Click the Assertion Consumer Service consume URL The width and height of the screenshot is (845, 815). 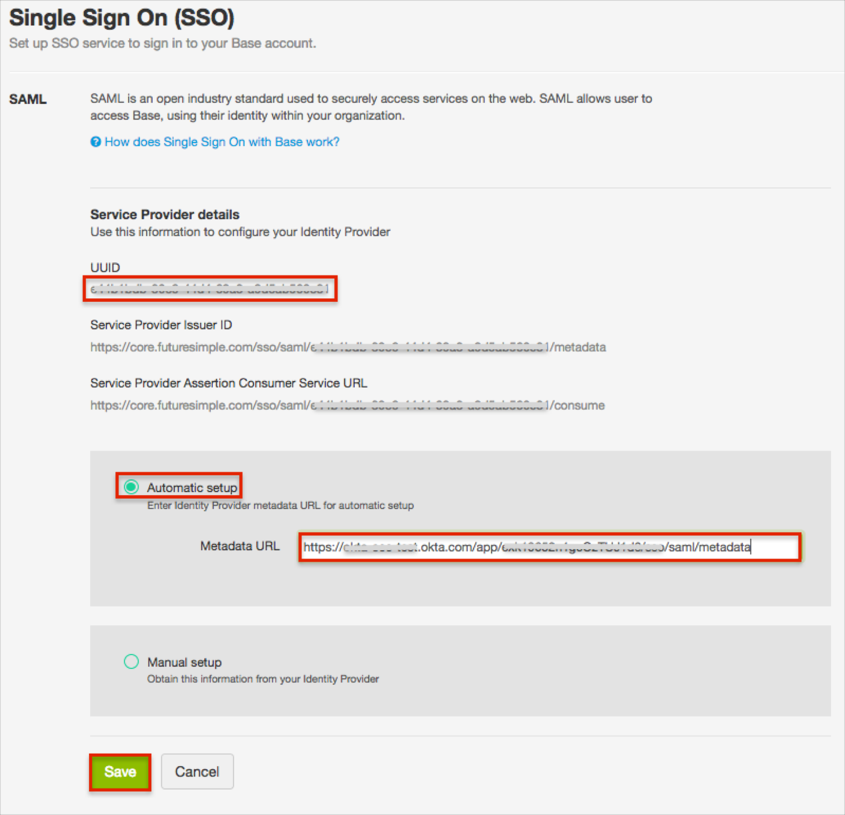click(346, 405)
